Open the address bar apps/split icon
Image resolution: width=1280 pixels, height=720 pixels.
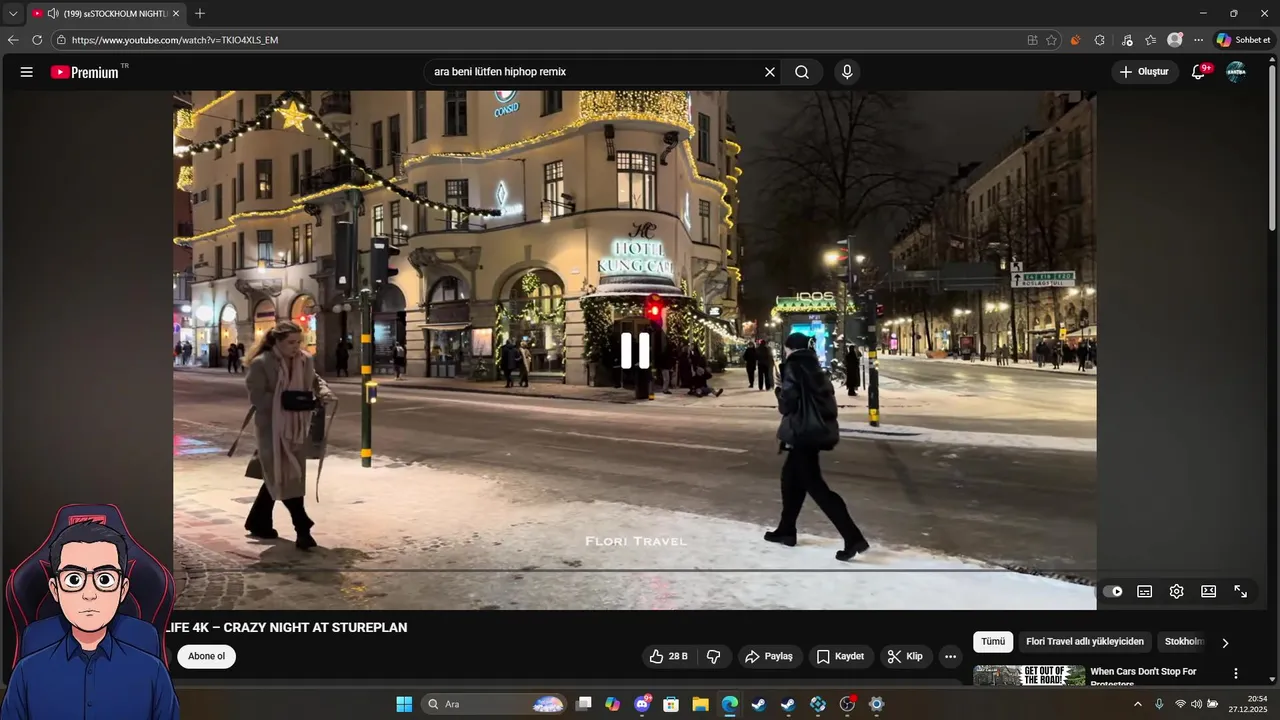1033,40
